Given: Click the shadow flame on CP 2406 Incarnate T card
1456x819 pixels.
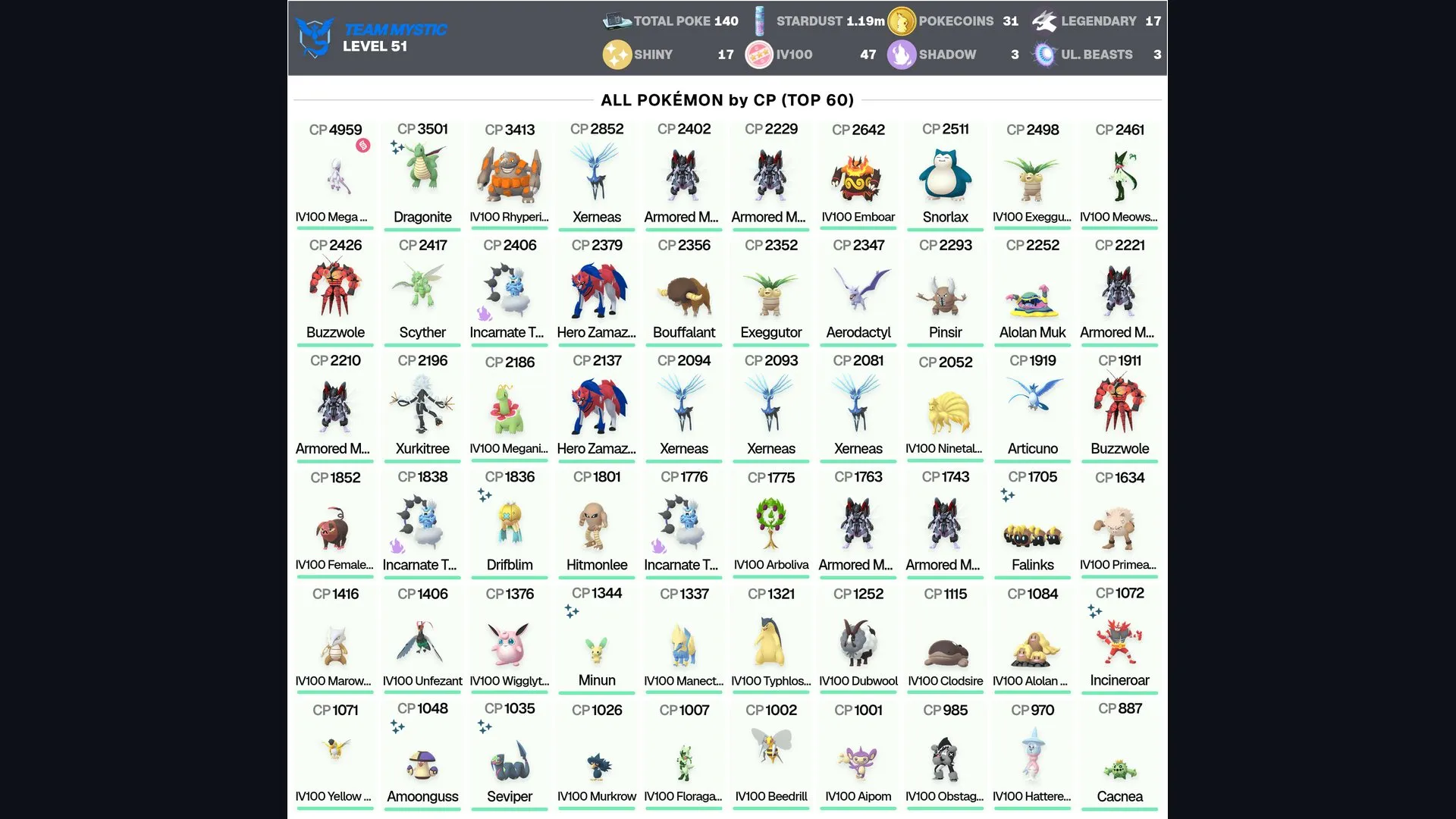Looking at the screenshot, I should point(484,313).
